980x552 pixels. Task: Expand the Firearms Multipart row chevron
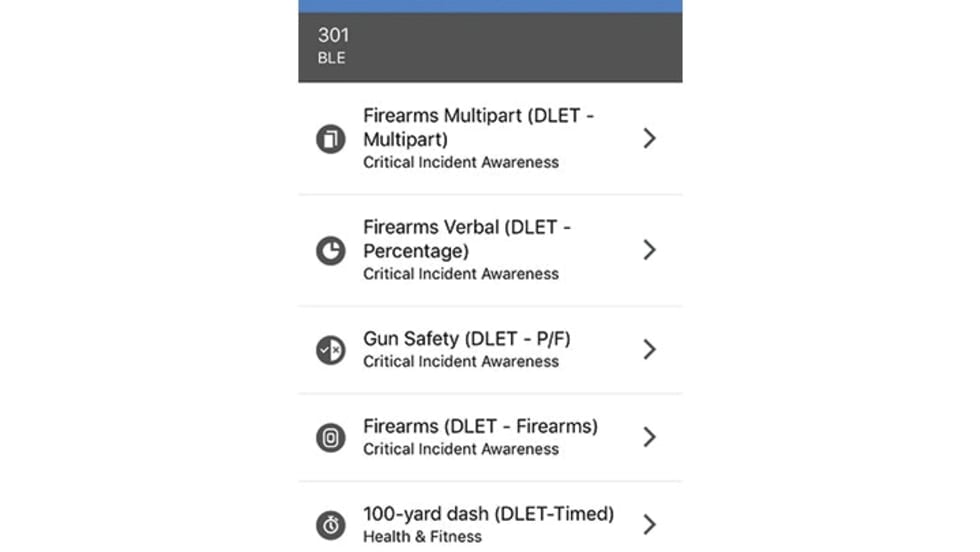[649, 138]
